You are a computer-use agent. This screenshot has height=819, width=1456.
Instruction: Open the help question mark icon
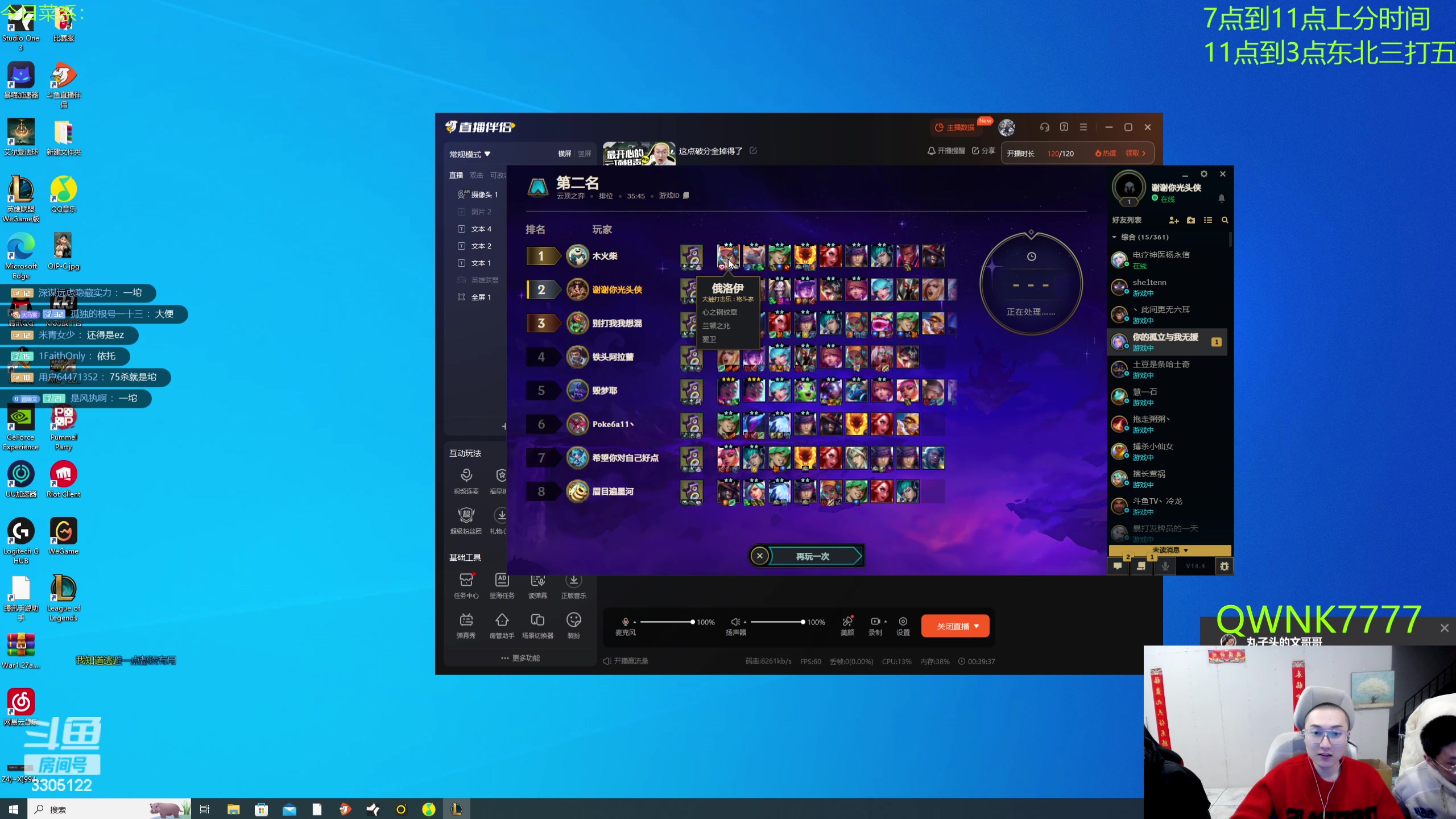tap(1064, 127)
